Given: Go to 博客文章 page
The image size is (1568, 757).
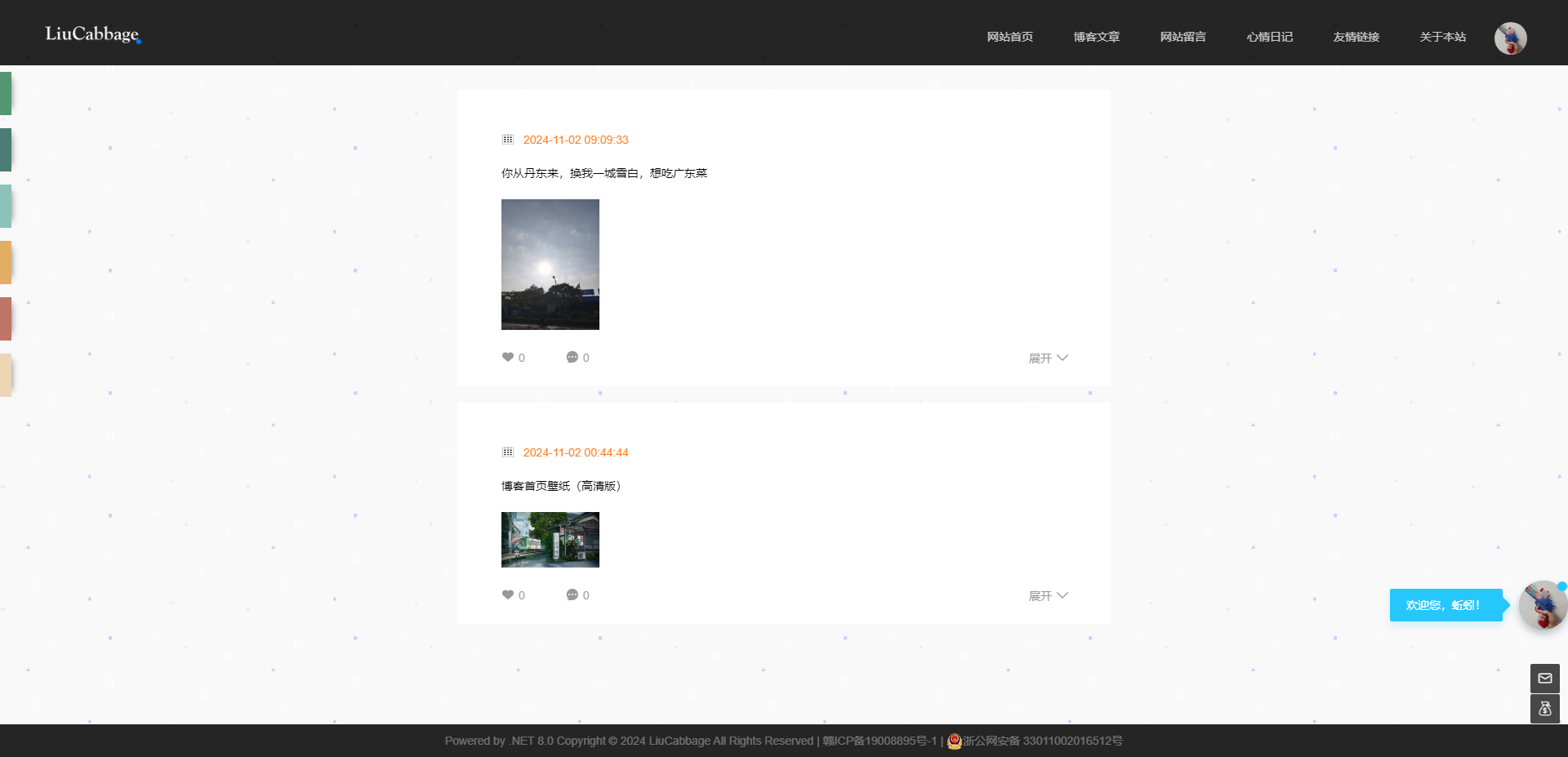Looking at the screenshot, I should [x=1096, y=37].
